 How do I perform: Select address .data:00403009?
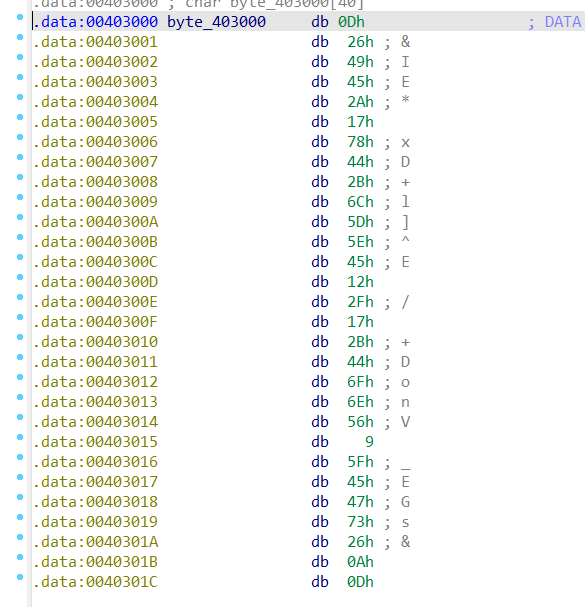pyautogui.click(x=95, y=202)
